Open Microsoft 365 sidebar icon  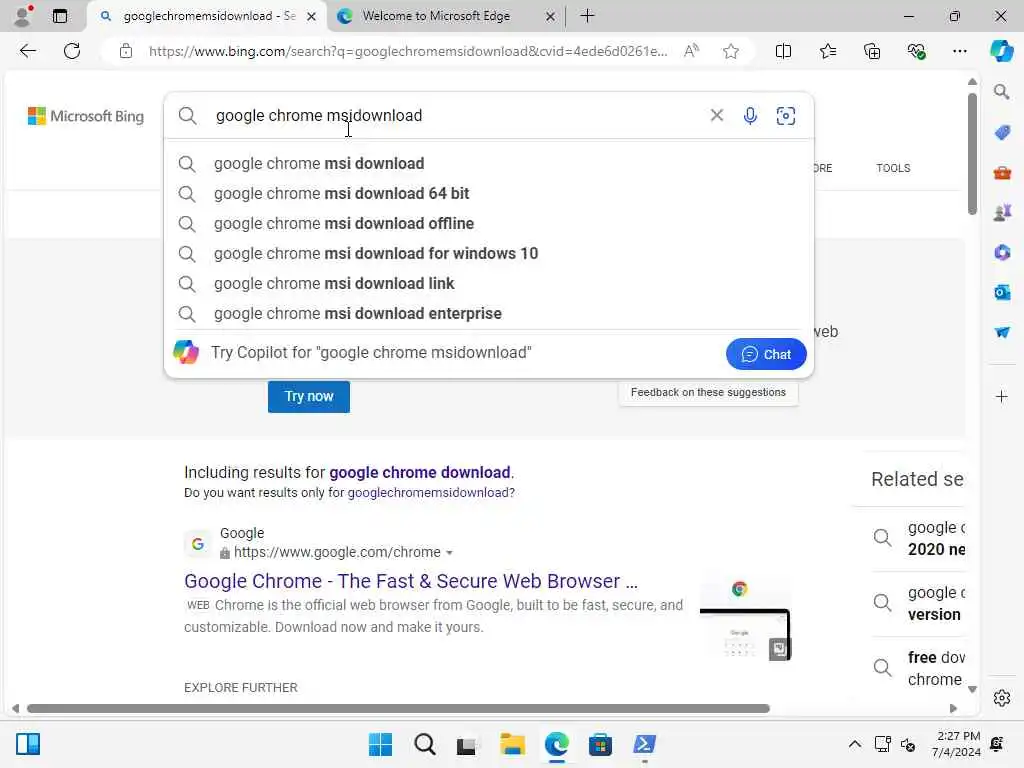(x=1002, y=252)
